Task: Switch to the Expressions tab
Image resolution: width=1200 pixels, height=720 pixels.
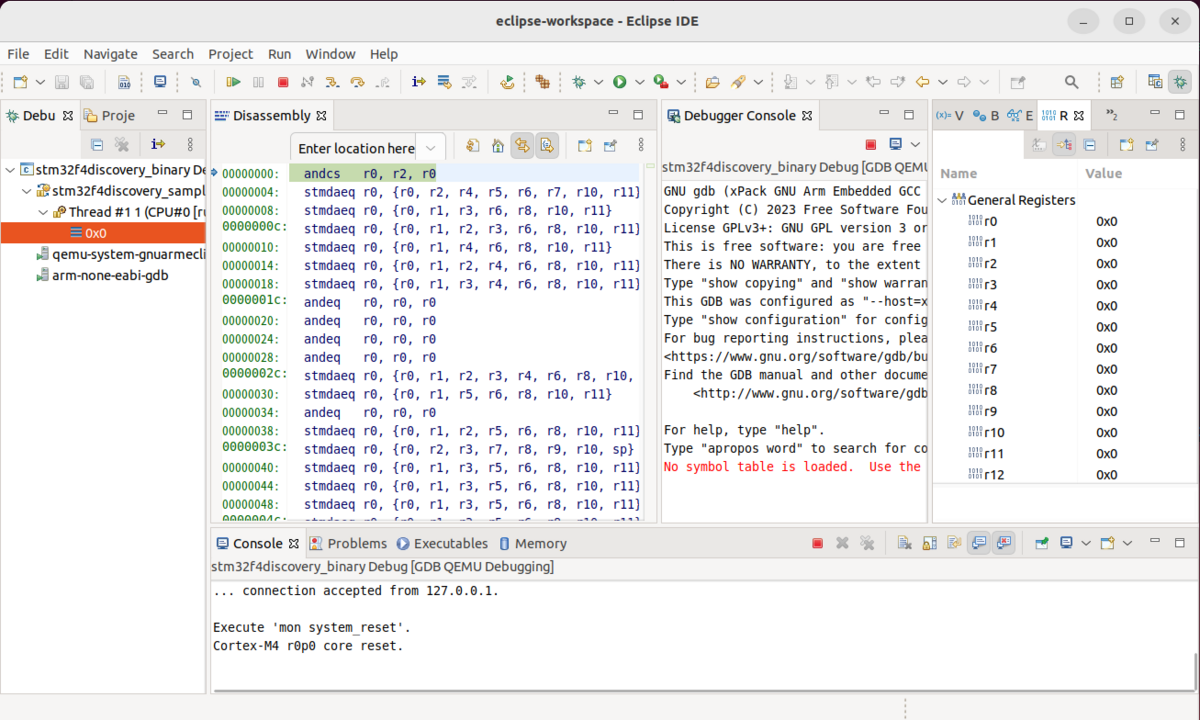Action: (1020, 115)
